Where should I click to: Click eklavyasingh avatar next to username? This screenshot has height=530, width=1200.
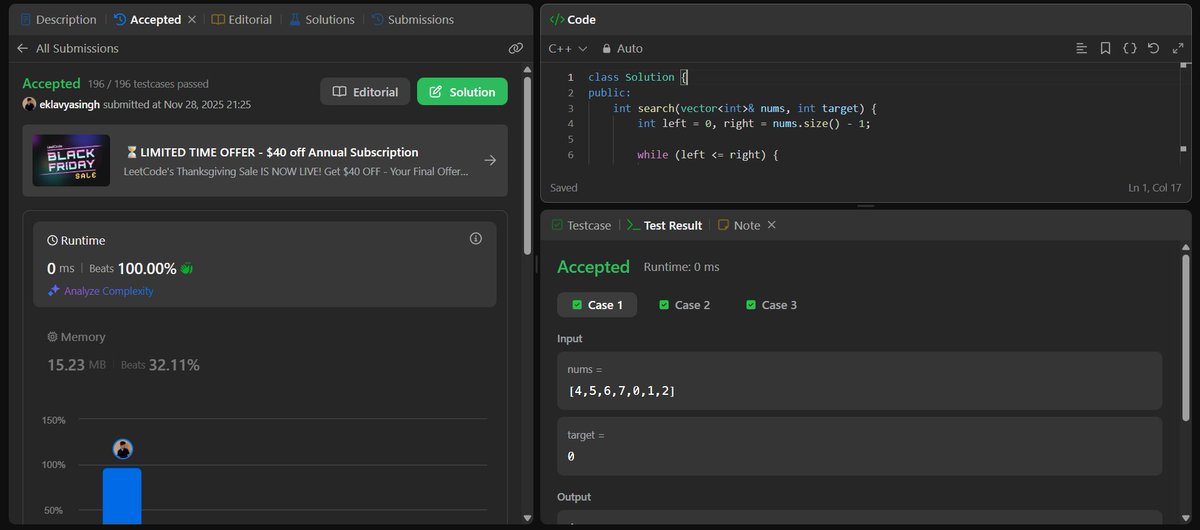coord(29,104)
